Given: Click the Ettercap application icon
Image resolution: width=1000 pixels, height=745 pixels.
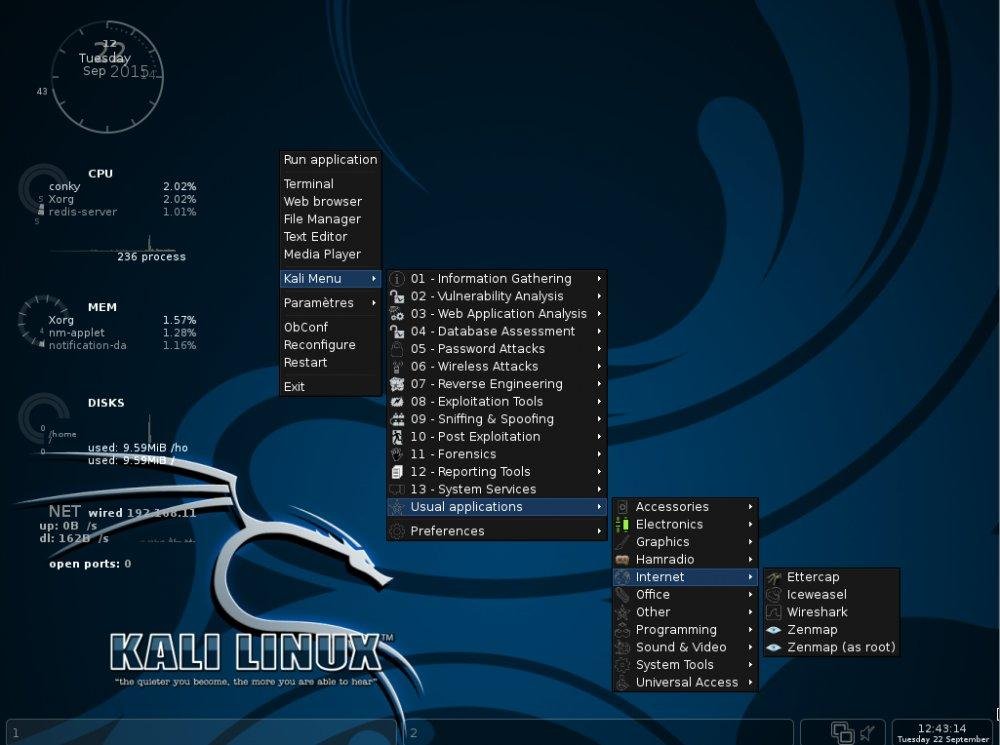Looking at the screenshot, I should pos(774,577).
